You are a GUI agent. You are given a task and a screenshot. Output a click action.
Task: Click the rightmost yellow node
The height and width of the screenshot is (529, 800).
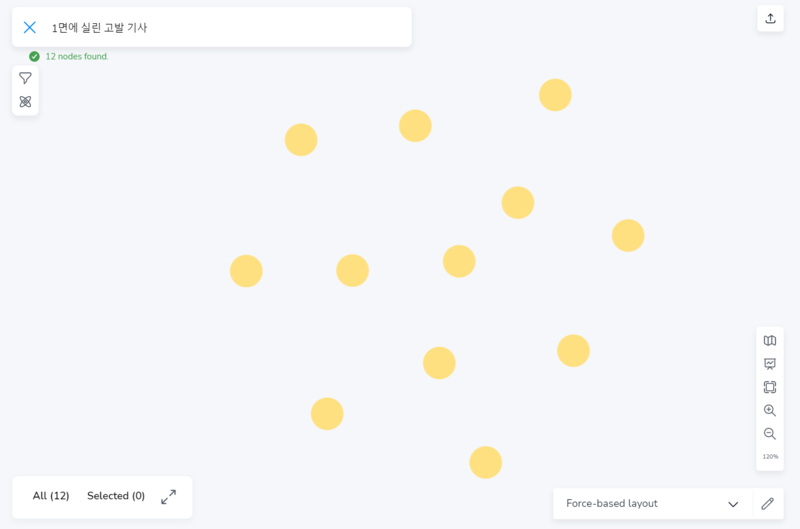point(628,236)
